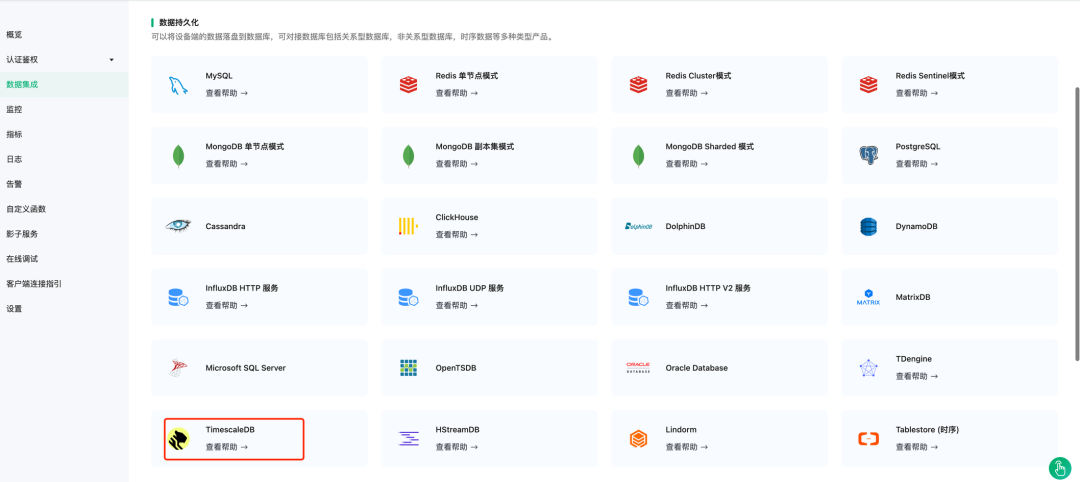The height and width of the screenshot is (482, 1080).
Task: Open 查看帮助 link under MongoDB 单节点模式
Action: pyautogui.click(x=226, y=164)
